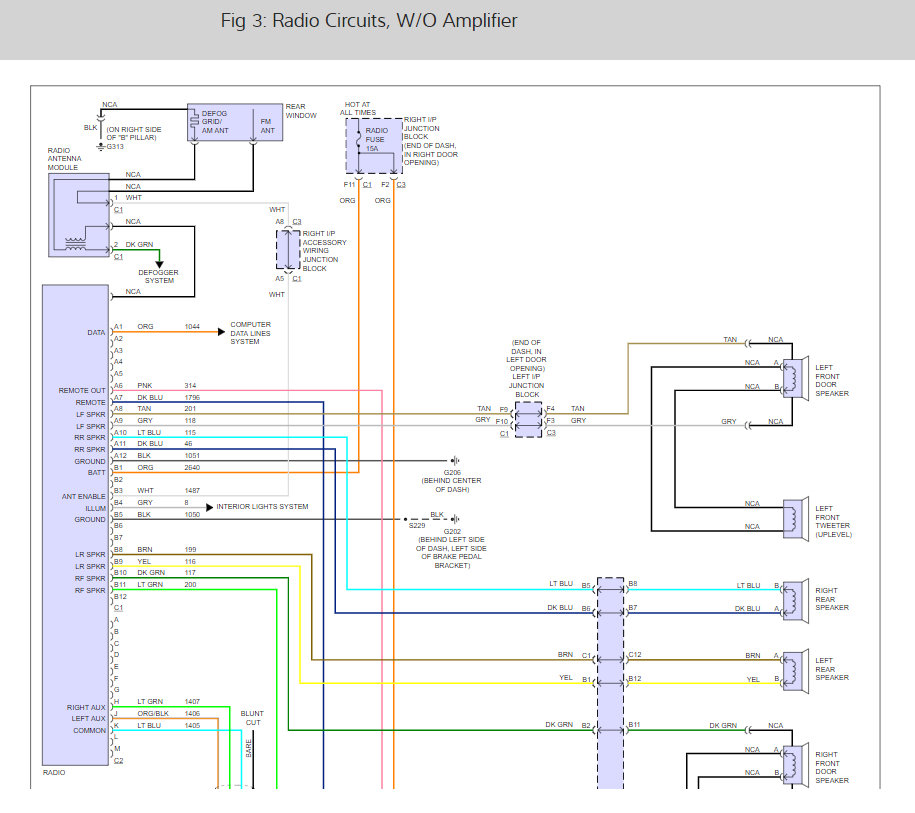Image resolution: width=915 pixels, height=813 pixels.
Task: Click the 'ANT ENABLE' pin label
Action: click(x=83, y=497)
